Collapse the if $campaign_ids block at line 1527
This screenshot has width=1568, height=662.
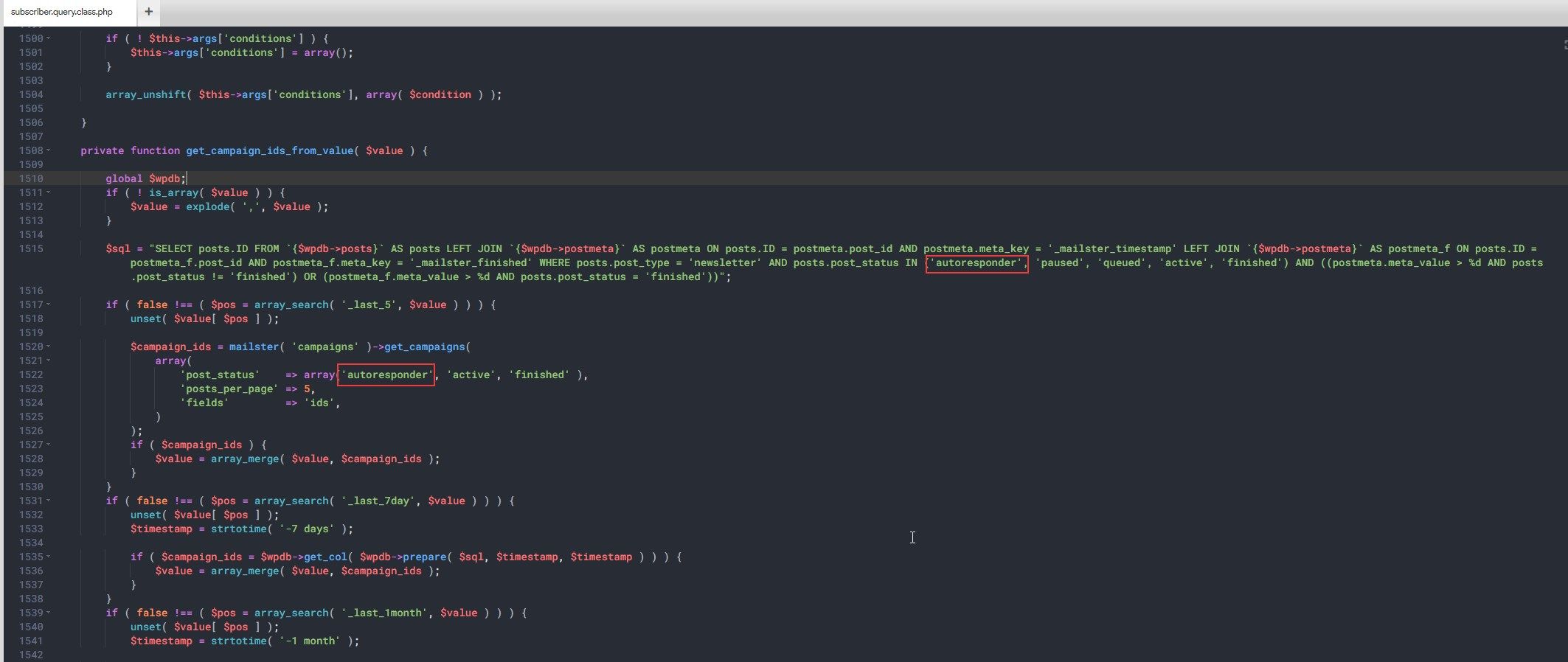(x=49, y=445)
